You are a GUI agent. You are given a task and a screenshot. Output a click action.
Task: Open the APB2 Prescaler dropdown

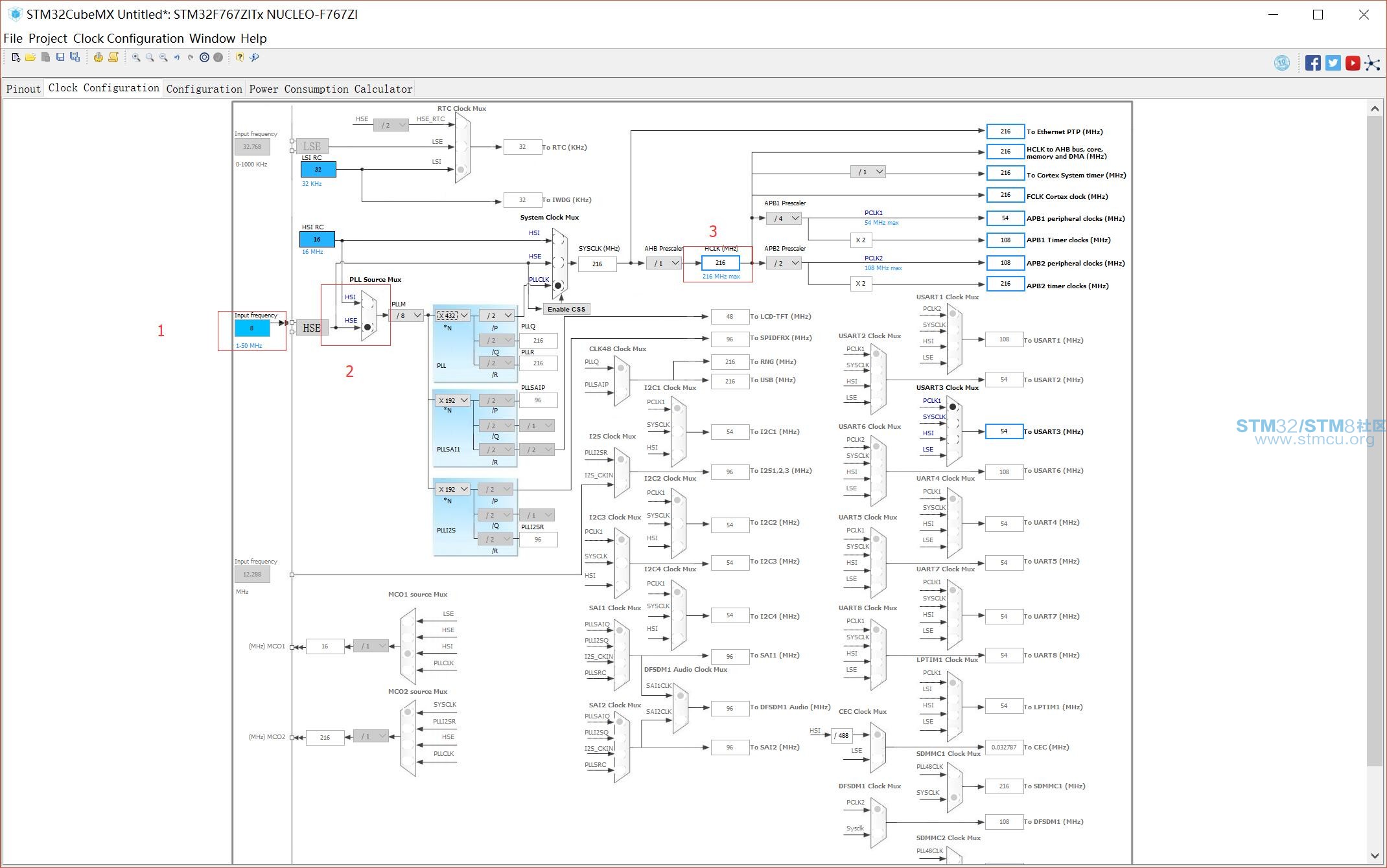coord(784,263)
